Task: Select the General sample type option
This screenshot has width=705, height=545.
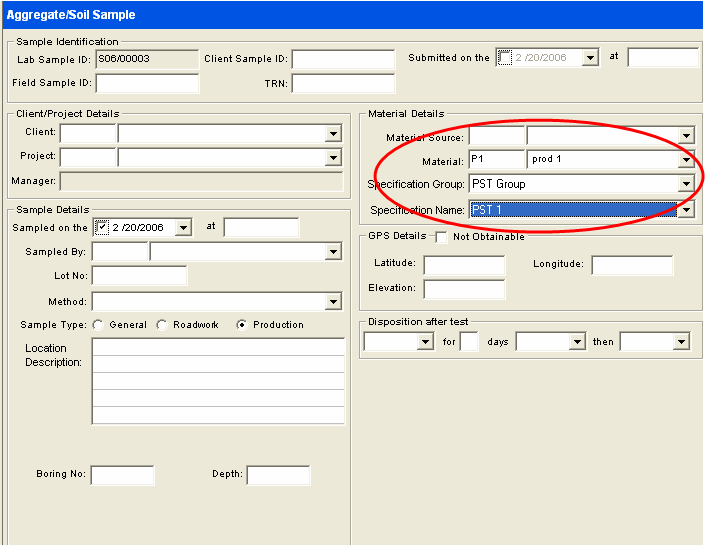Action: 98,325
